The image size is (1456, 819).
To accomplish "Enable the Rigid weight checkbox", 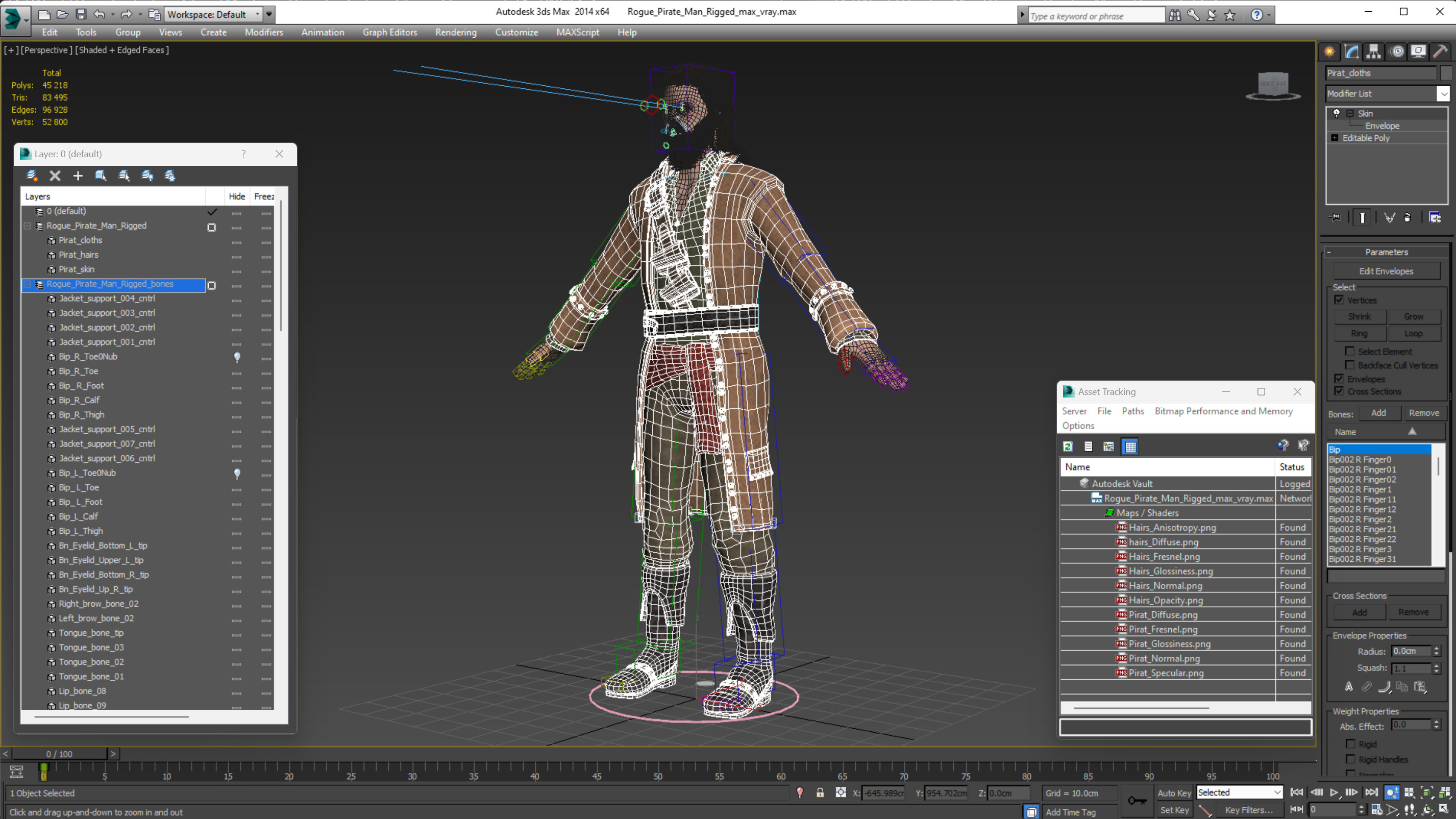I will 1350,744.
